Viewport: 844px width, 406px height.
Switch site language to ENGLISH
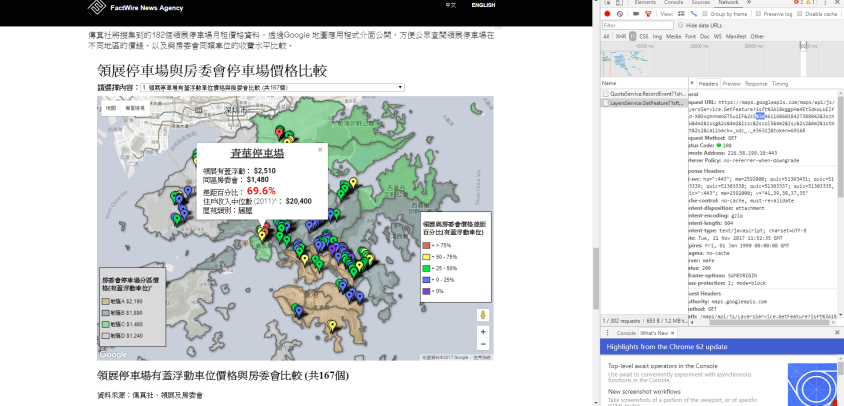tap(483, 6)
